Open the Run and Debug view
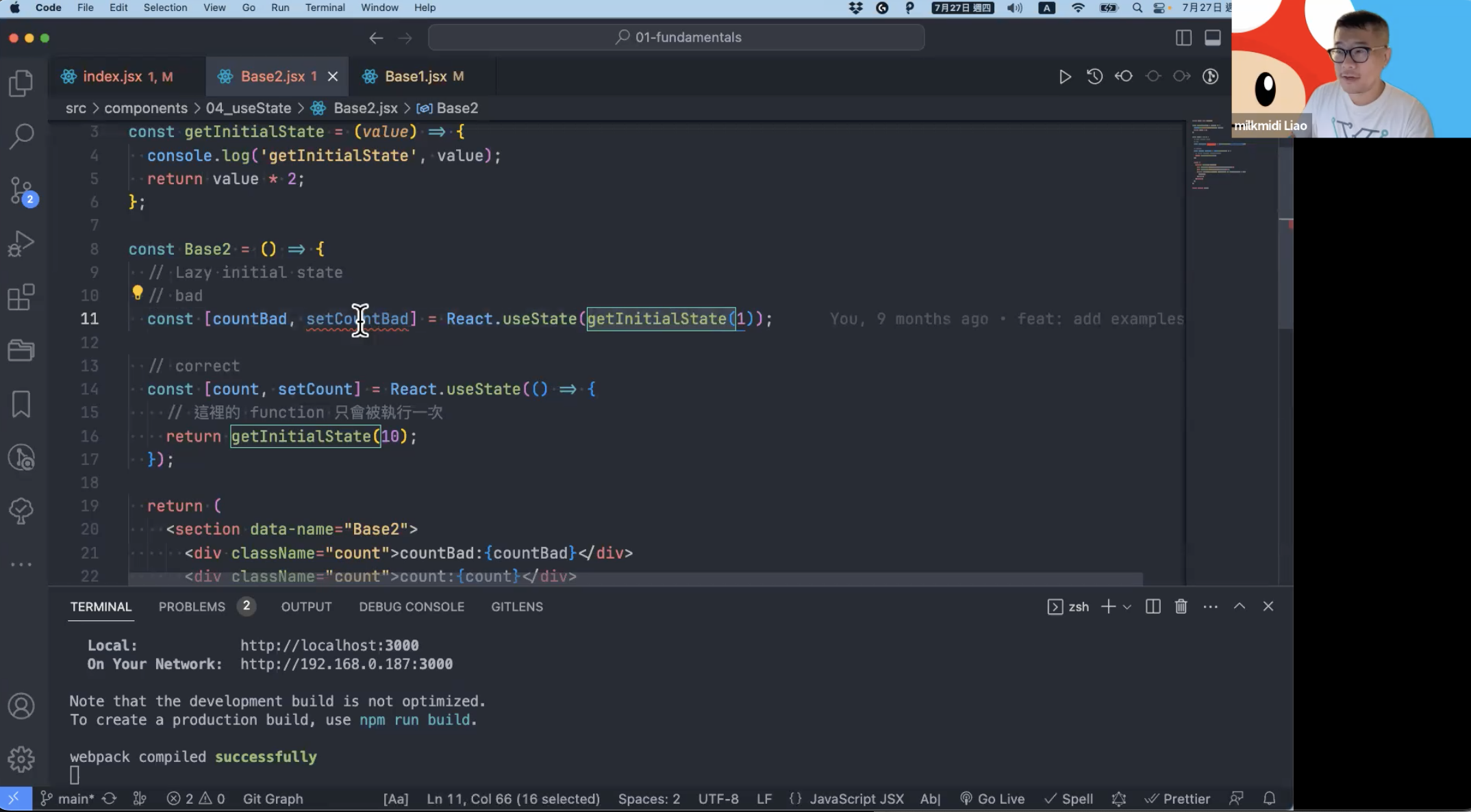The image size is (1471, 812). 21,244
